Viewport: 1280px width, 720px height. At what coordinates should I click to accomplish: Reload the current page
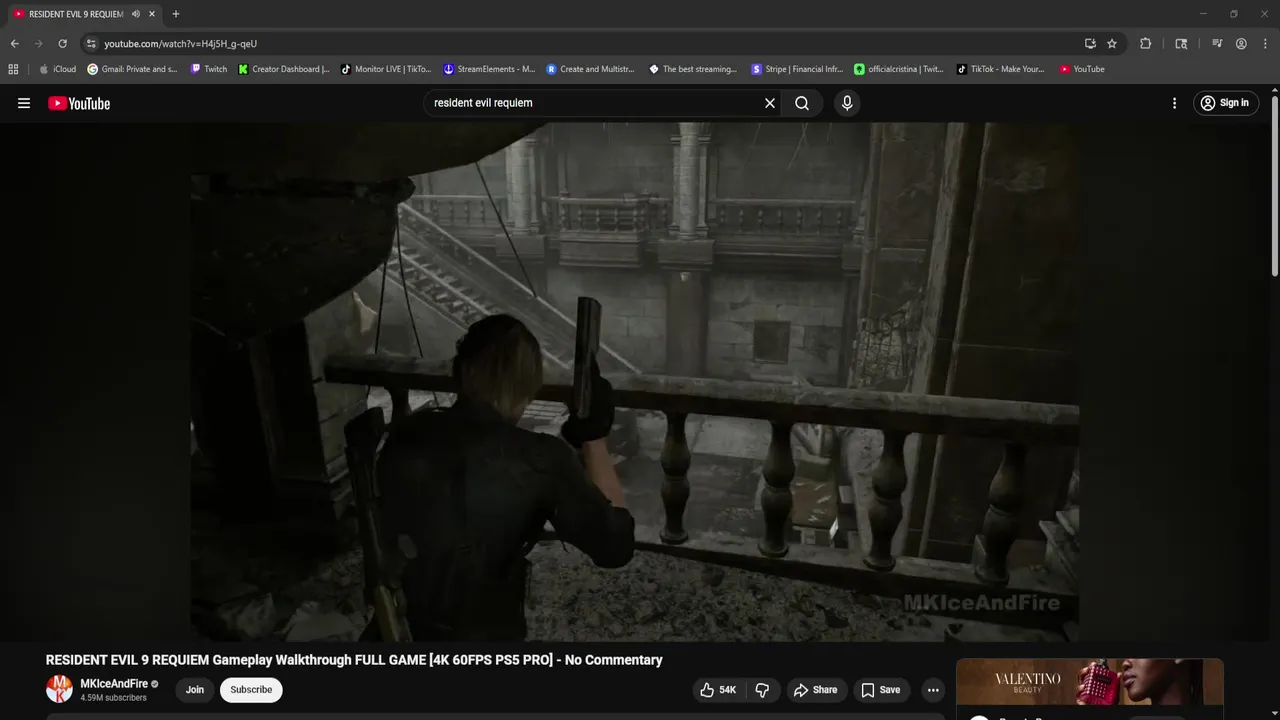[x=62, y=44]
